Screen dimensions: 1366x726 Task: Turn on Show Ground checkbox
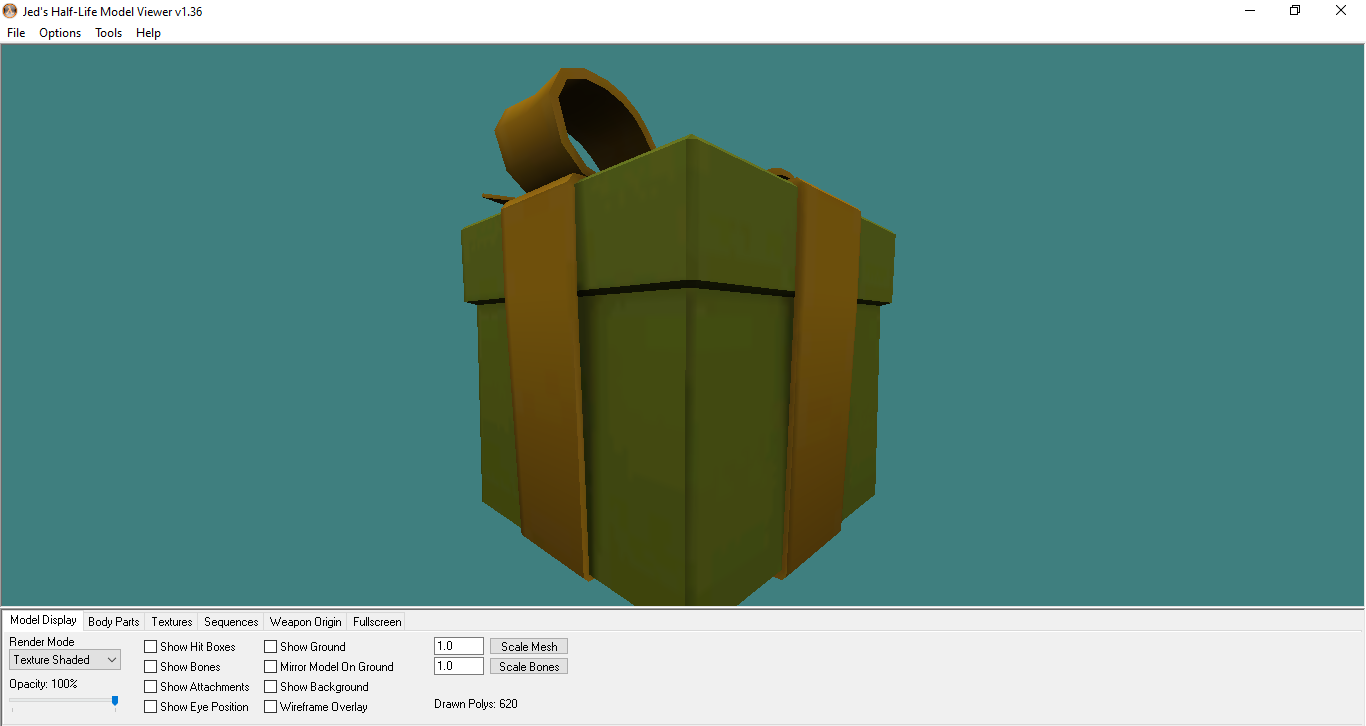point(271,647)
